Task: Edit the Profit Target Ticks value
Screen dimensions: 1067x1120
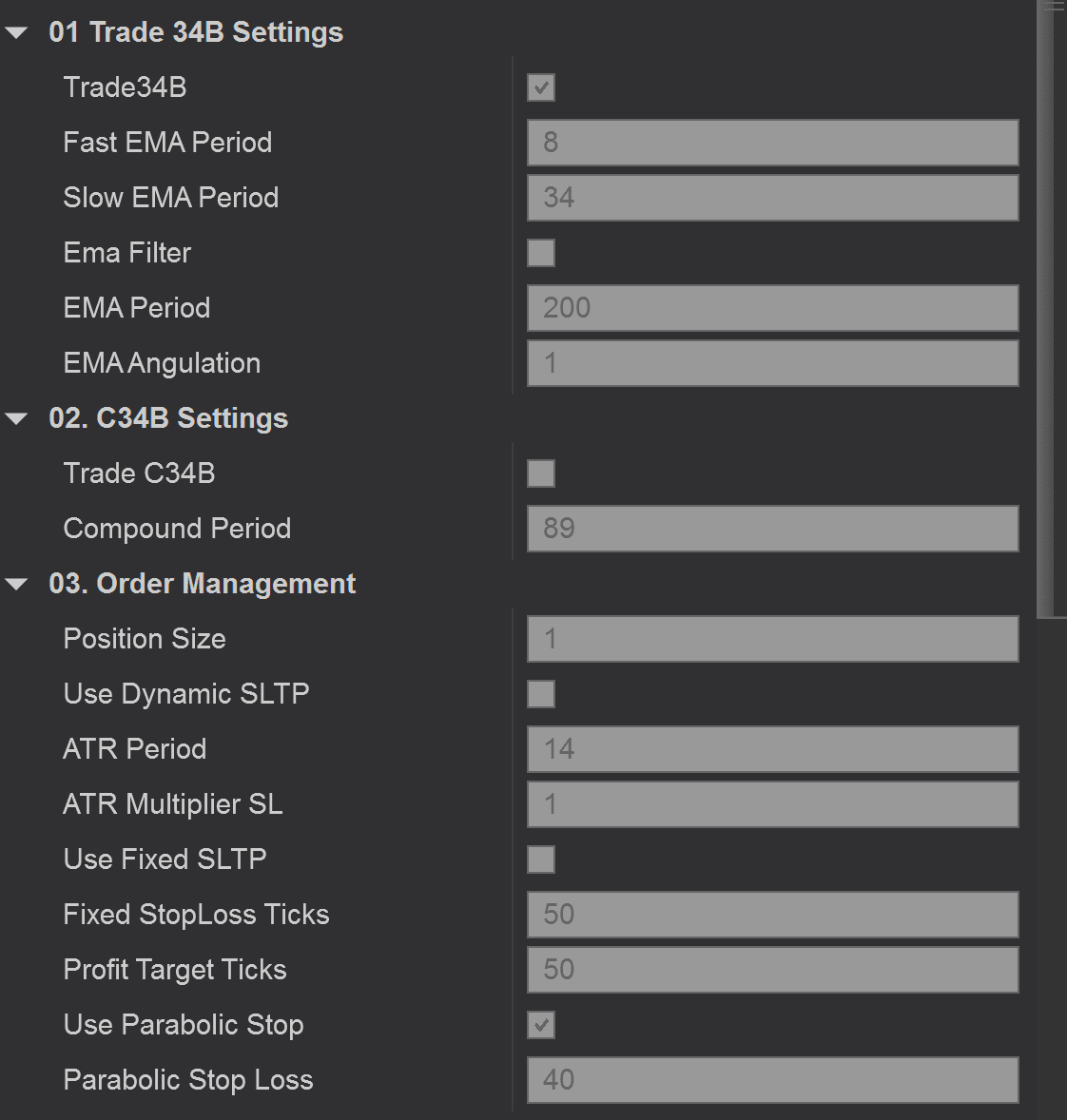Action: tap(772, 971)
